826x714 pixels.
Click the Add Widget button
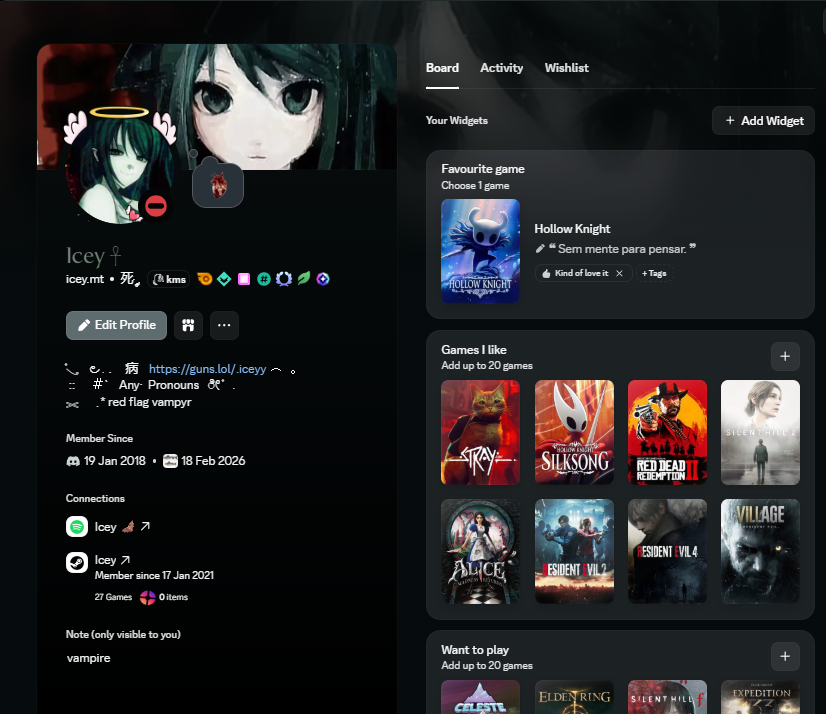[x=763, y=121]
